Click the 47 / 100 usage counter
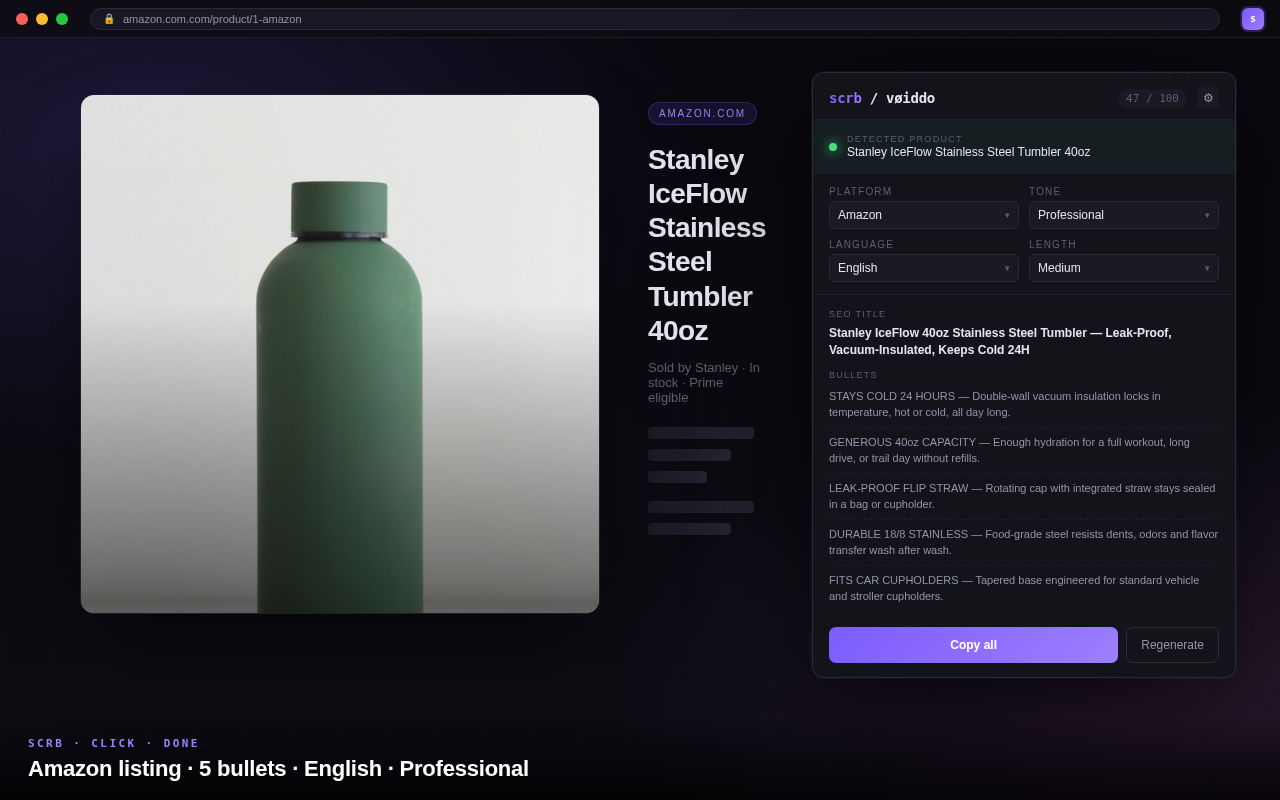Screen dimensions: 1280x800 1151,98
